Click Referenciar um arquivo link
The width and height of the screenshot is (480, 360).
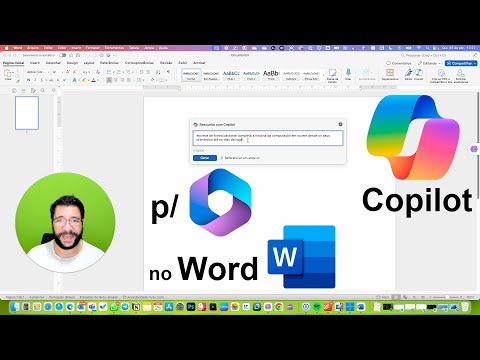point(240,158)
